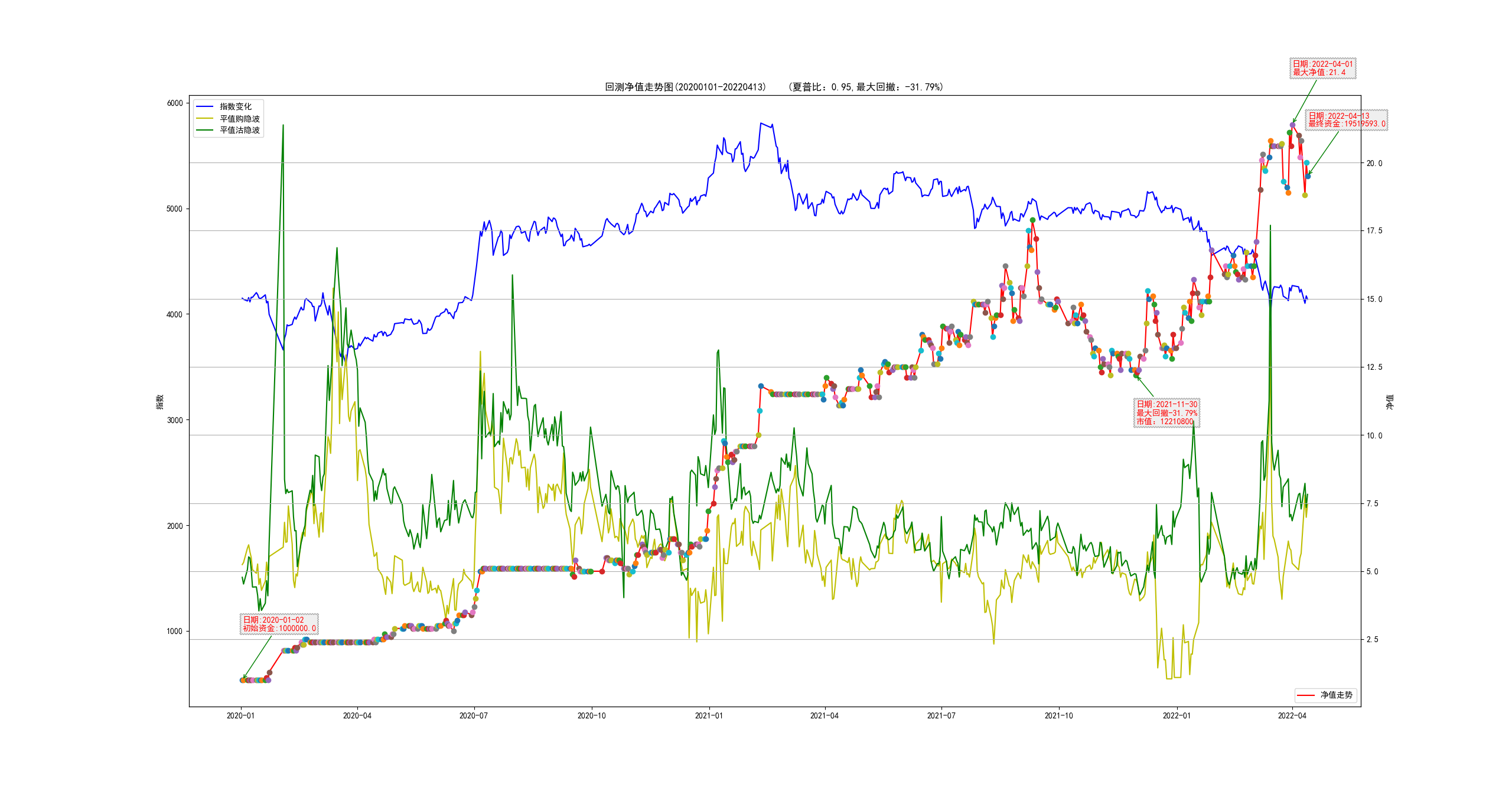Click the 10.0 tick on right axis
The width and height of the screenshot is (1512, 794).
[x=1374, y=436]
